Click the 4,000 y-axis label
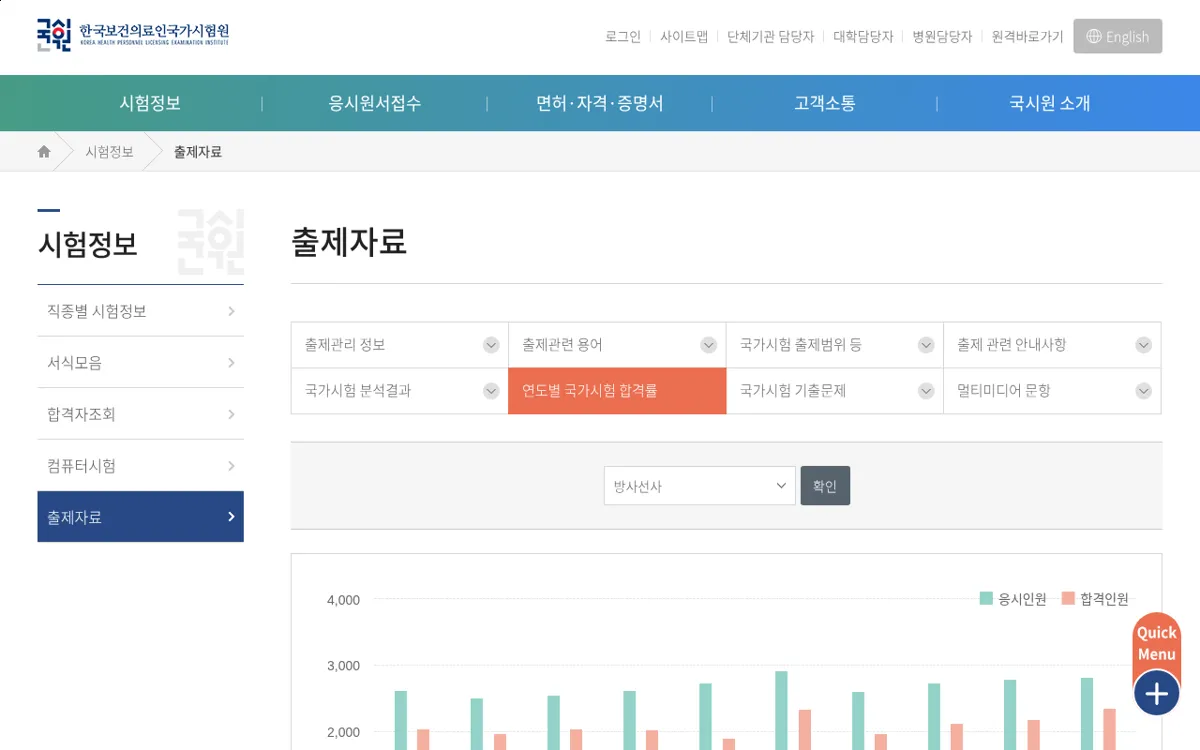This screenshot has width=1200, height=750. coord(343,600)
